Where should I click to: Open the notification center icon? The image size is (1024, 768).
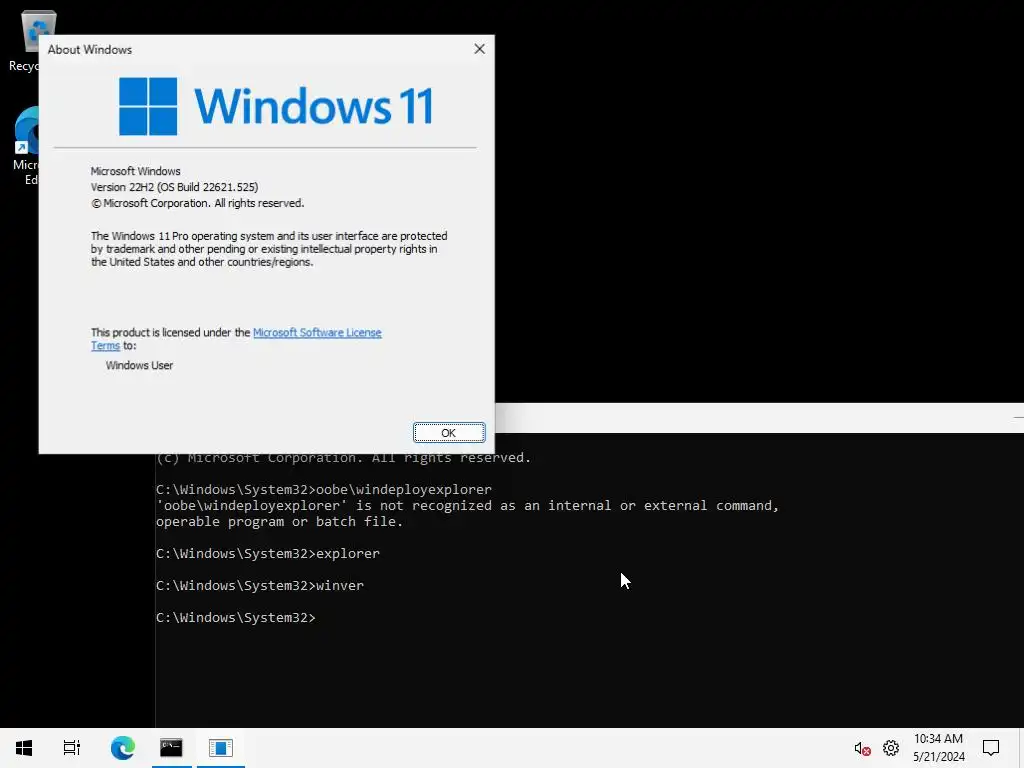(x=991, y=748)
